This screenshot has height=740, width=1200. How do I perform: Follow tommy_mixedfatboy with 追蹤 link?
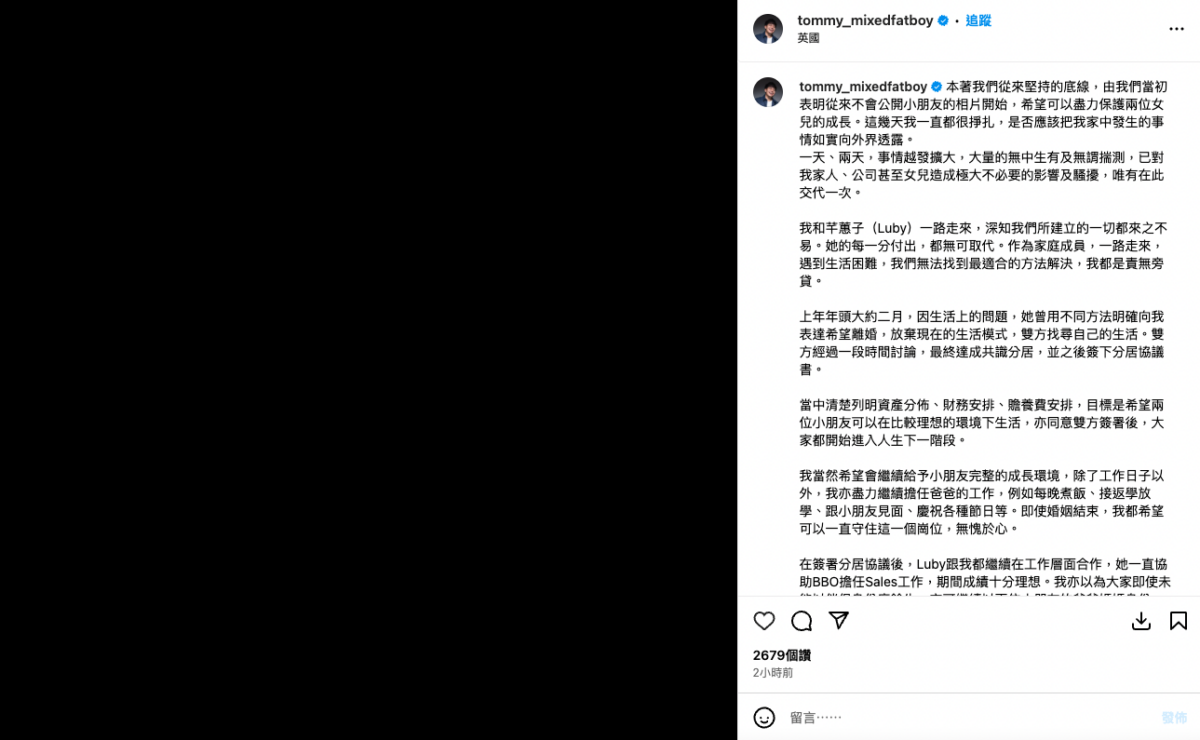(x=978, y=20)
